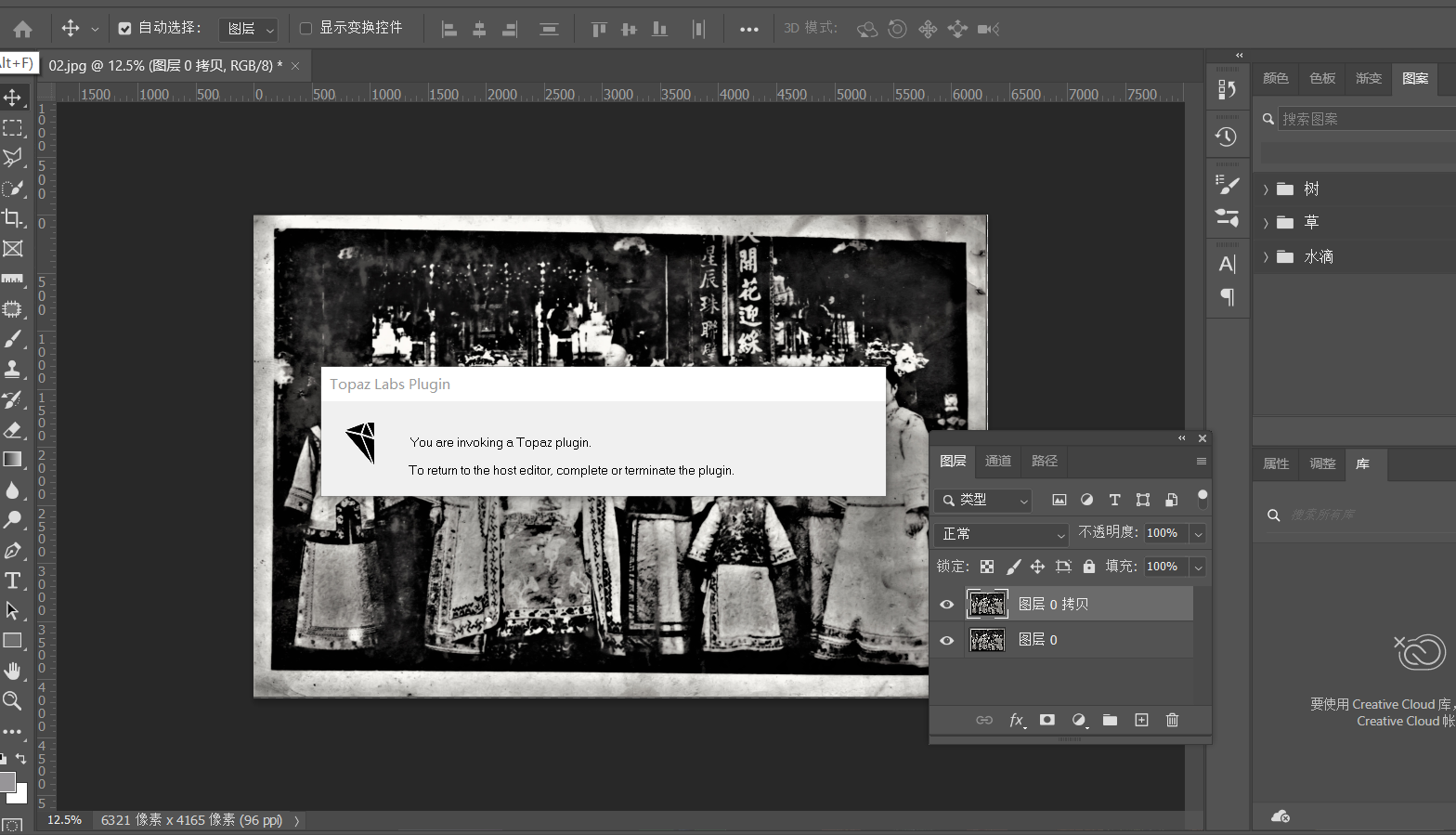Hide the 图层 0 拷贝 layer
Viewport: 1456px width, 835px height.
pos(947,605)
